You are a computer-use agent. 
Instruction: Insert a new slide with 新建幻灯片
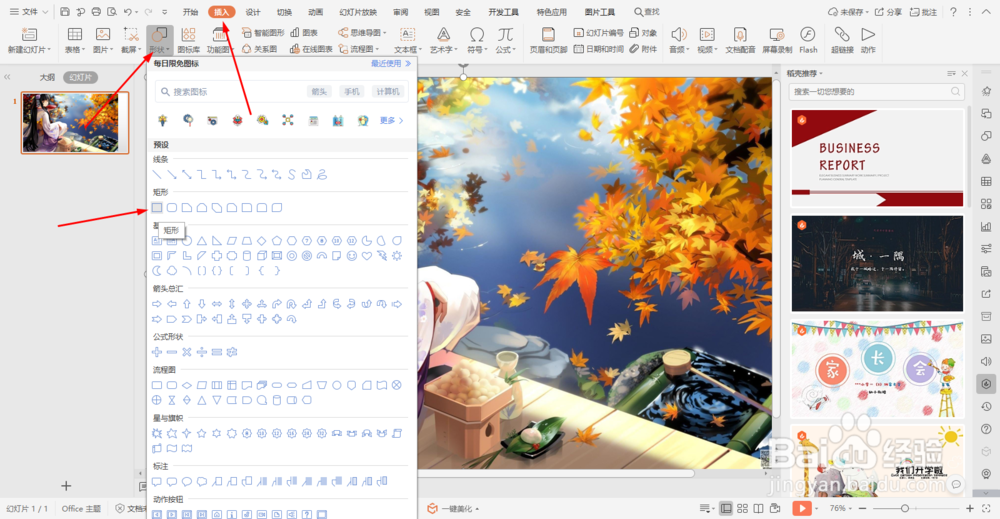(x=29, y=40)
